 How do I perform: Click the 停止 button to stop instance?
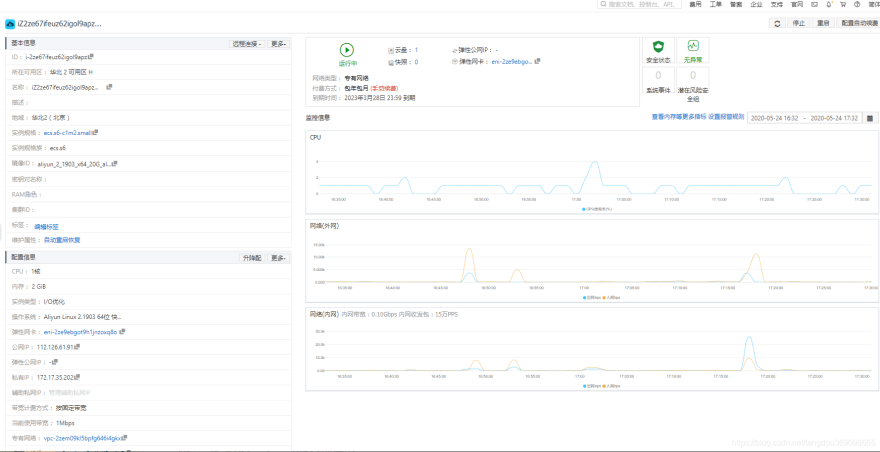point(798,23)
